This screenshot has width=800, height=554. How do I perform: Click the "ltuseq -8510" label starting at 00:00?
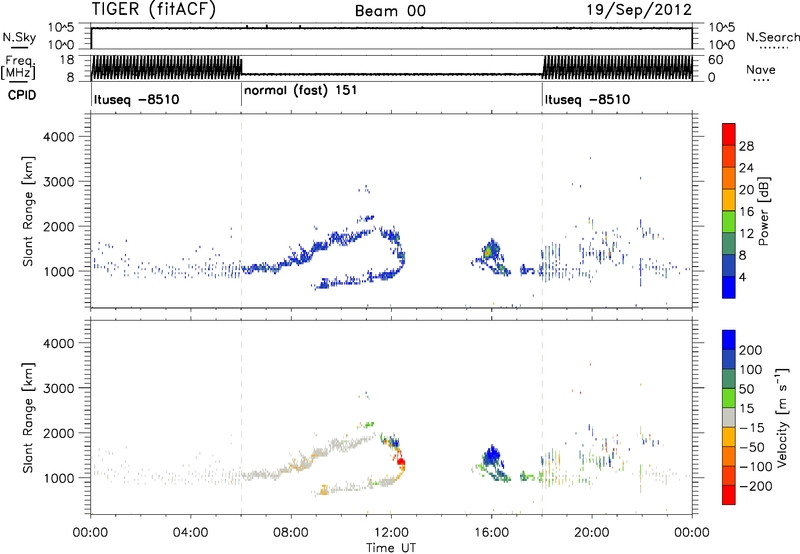point(136,99)
